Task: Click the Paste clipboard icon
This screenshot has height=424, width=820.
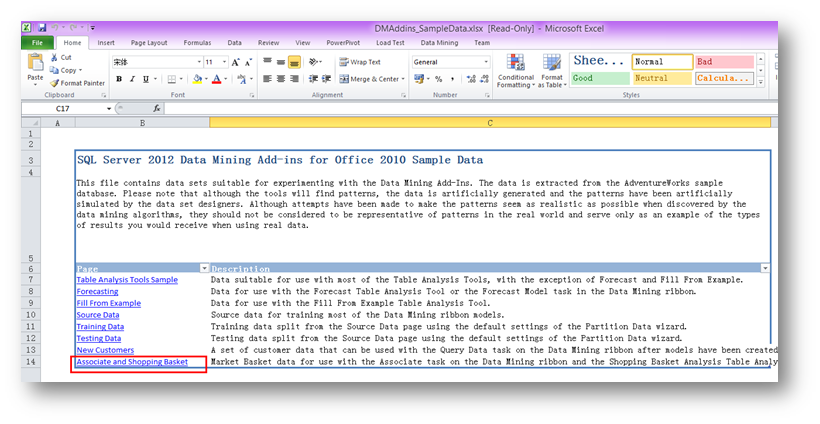Action: tap(35, 62)
